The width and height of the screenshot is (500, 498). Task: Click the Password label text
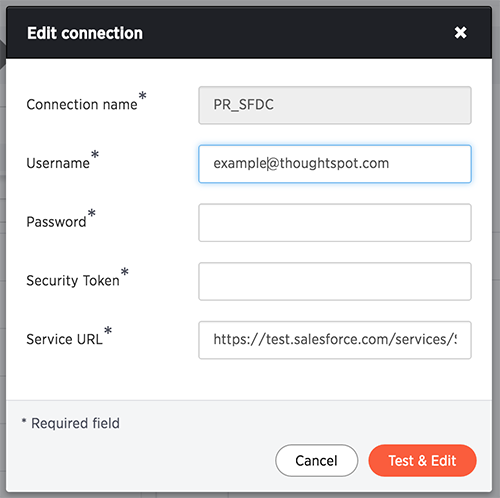56,222
